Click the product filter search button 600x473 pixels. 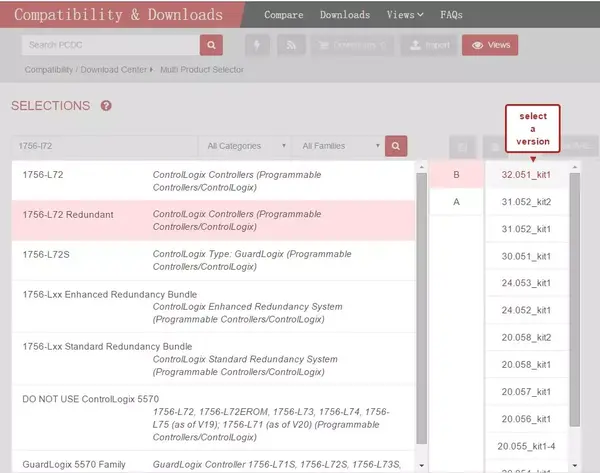[396, 146]
